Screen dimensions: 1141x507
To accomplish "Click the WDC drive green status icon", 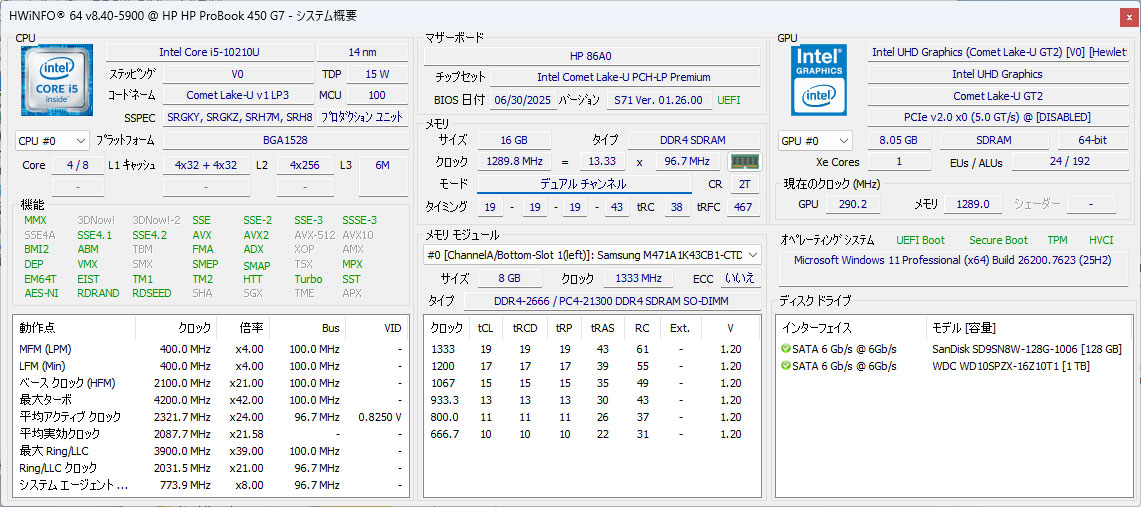I will (785, 366).
